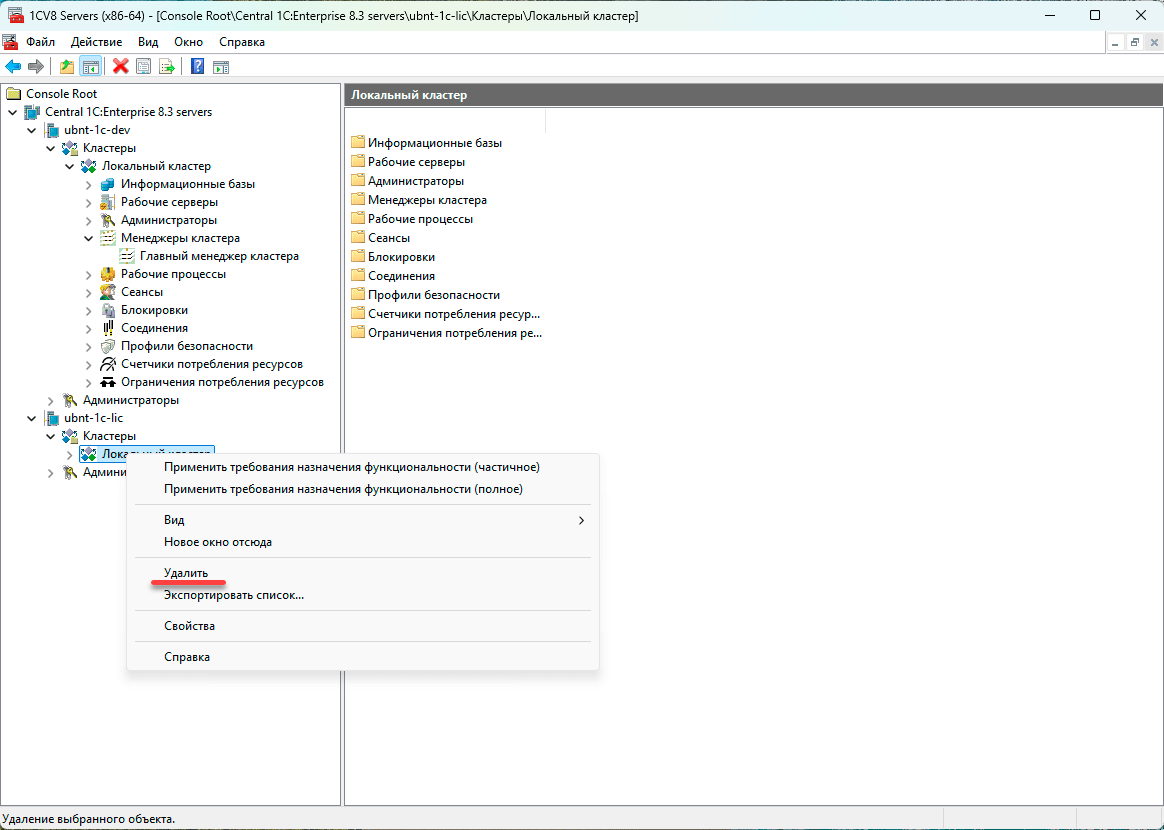This screenshot has width=1164, height=830.
Task: Click the folder icon of Блокировки in right pane
Action: (359, 257)
